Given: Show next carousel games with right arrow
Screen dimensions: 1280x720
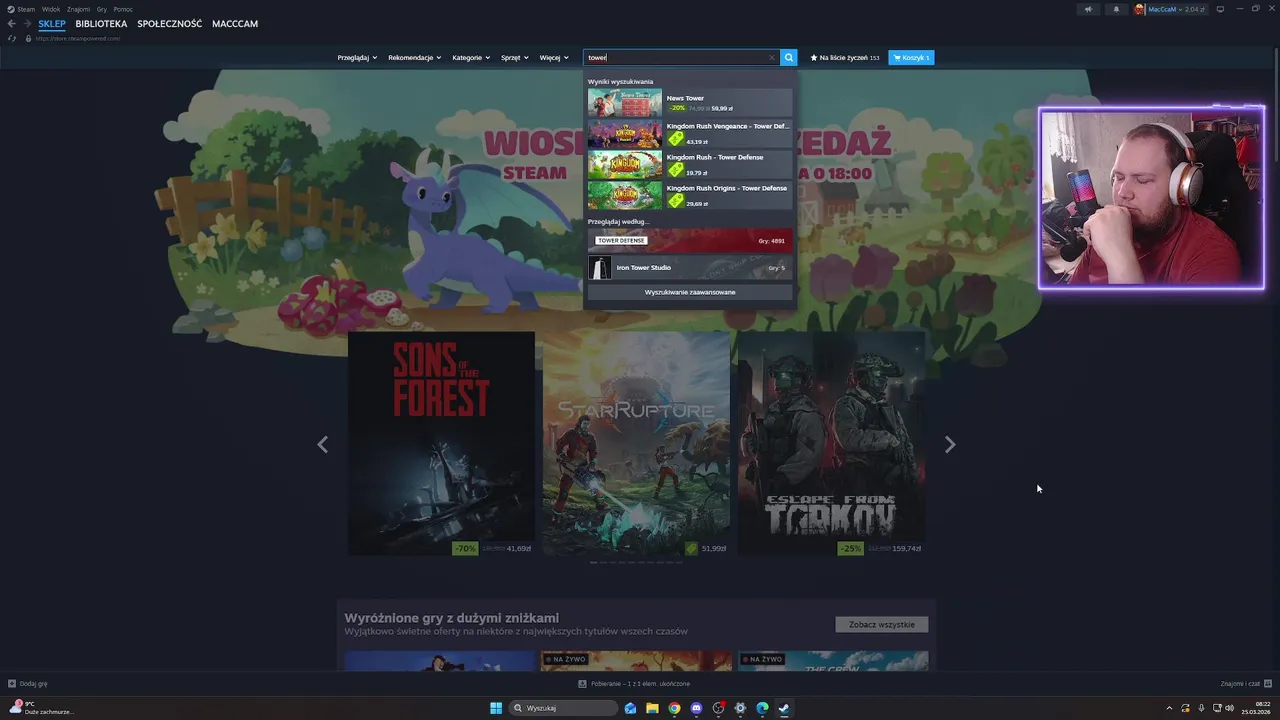Looking at the screenshot, I should tap(950, 445).
